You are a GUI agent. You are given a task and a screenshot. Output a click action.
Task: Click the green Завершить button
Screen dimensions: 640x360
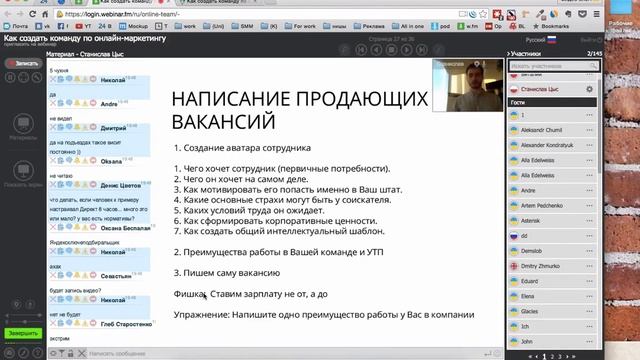(23, 333)
